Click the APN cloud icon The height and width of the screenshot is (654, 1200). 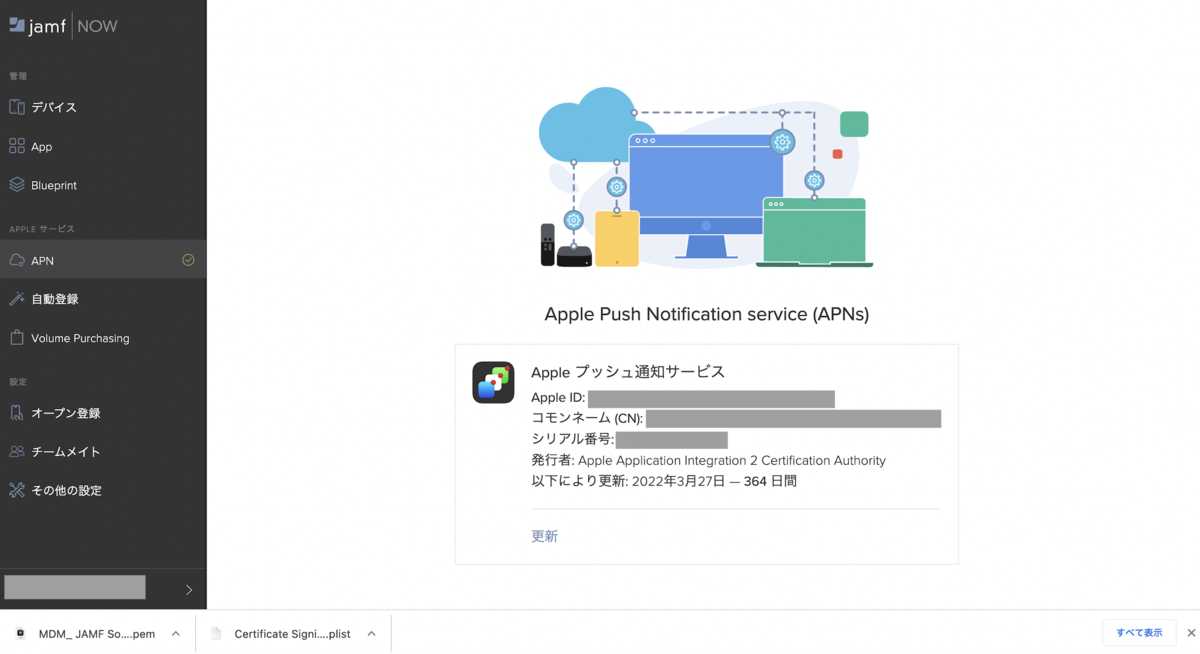(17, 260)
